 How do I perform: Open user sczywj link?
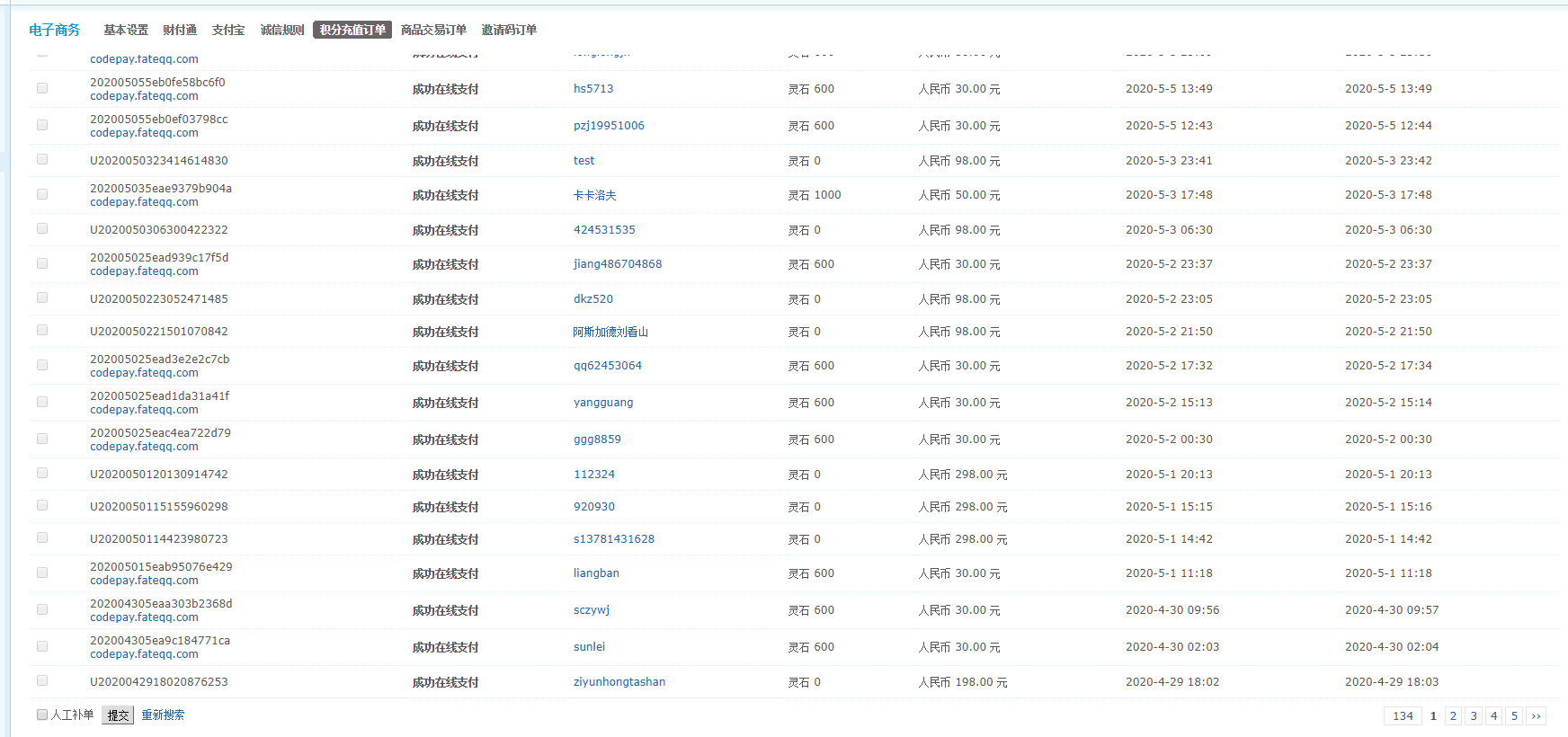(592, 610)
